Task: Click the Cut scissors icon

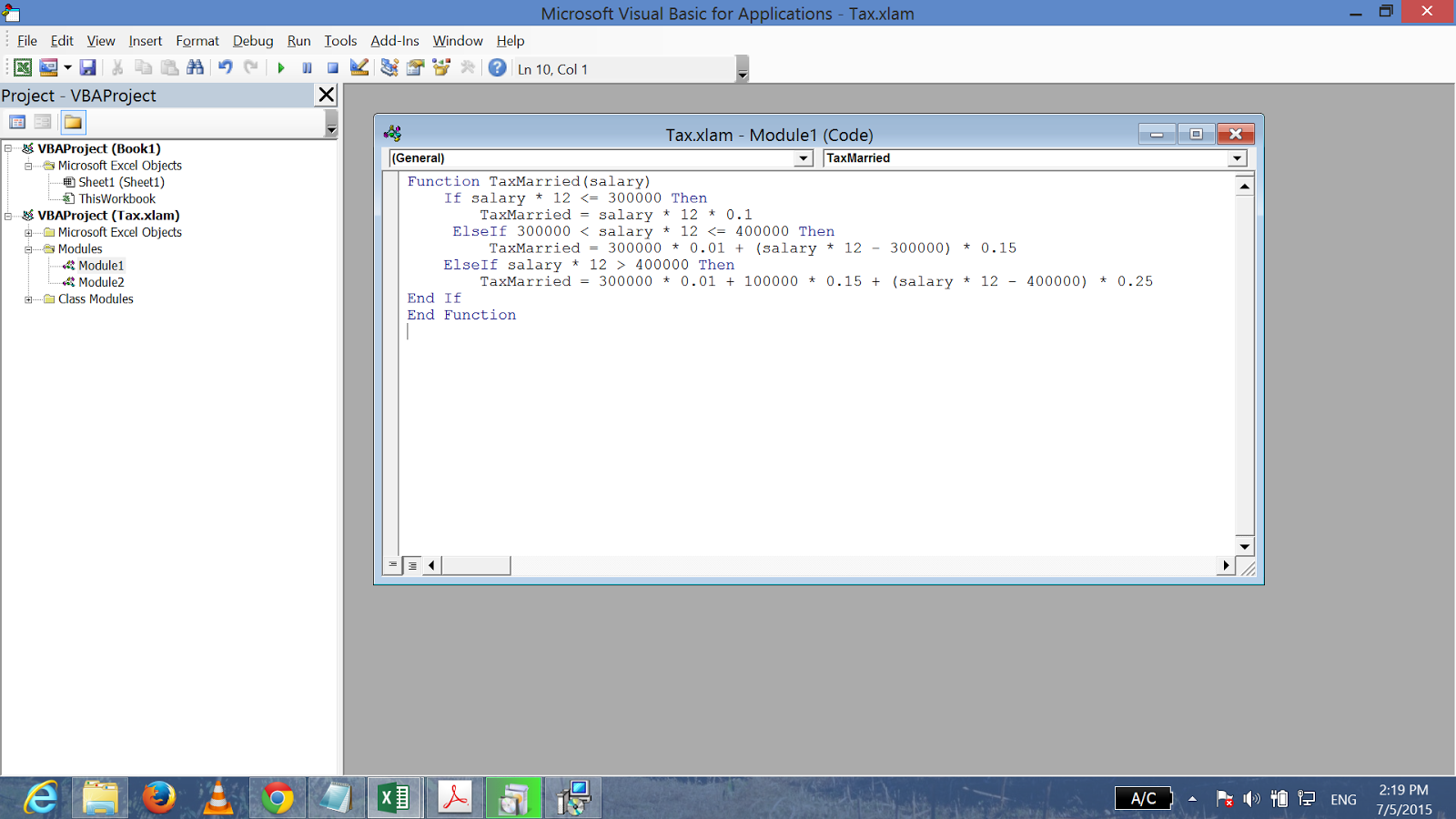Action: pyautogui.click(x=117, y=68)
